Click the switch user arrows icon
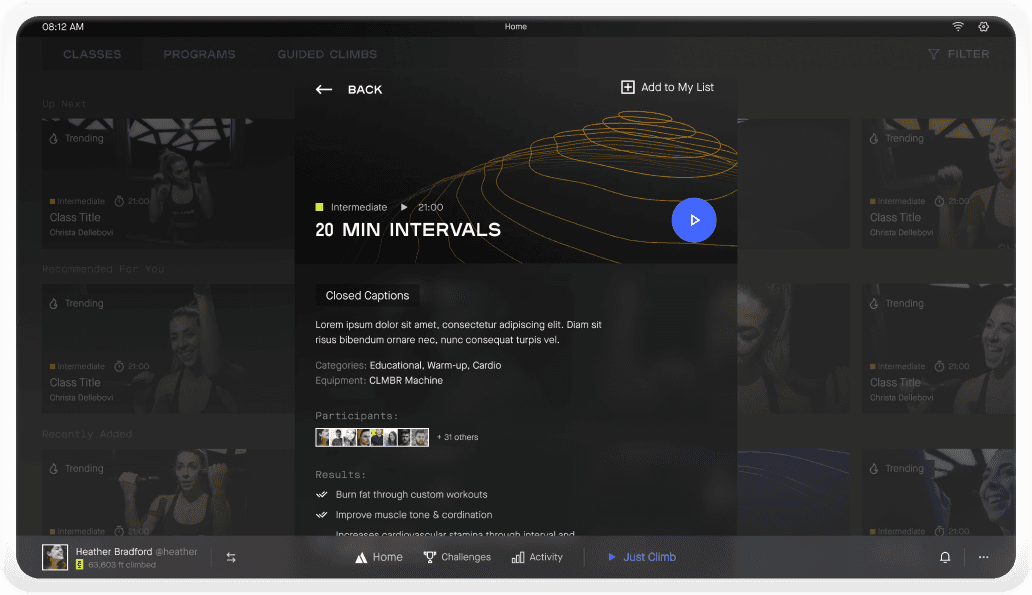Image resolution: width=1032 pixels, height=595 pixels. click(231, 557)
